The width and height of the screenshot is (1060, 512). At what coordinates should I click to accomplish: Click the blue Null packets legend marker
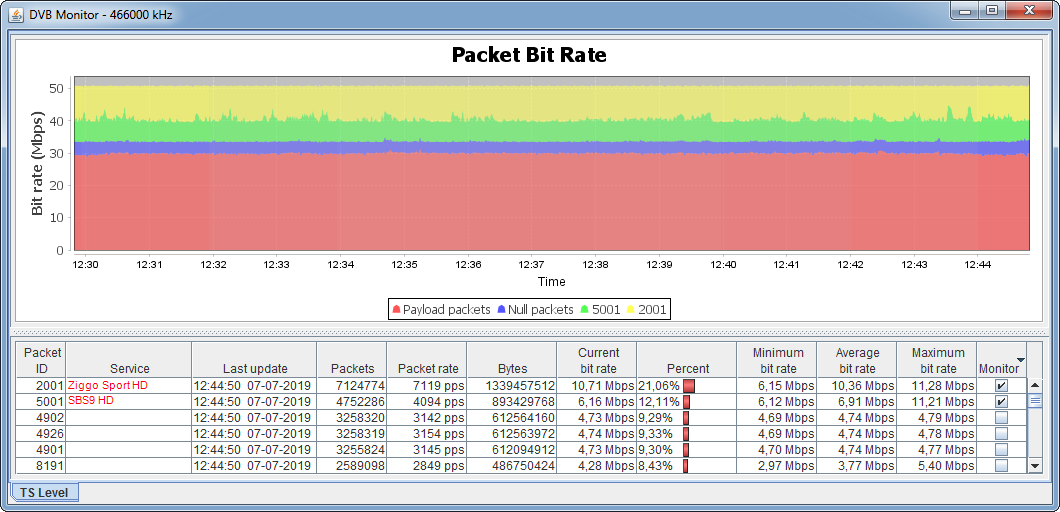click(502, 310)
